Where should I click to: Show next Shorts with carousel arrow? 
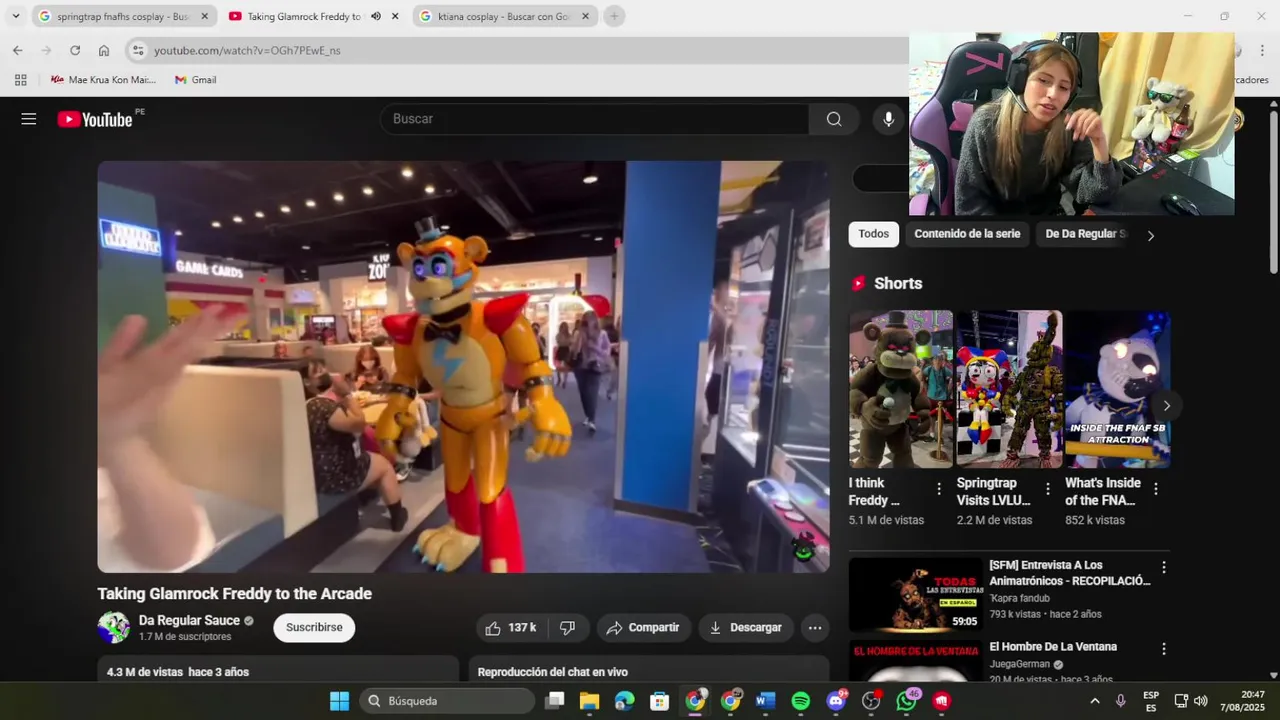1166,405
